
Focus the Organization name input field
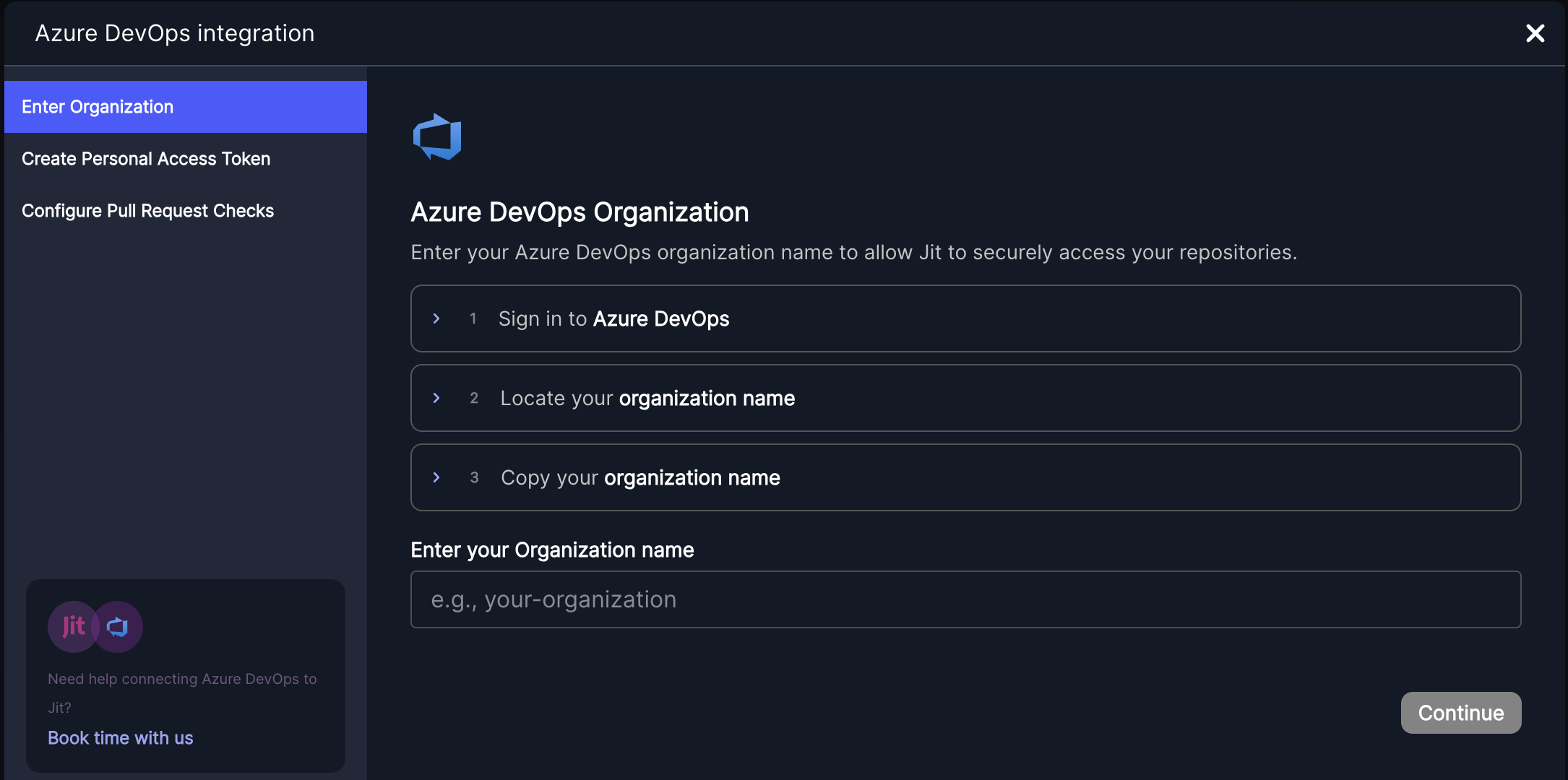pyautogui.click(x=965, y=599)
